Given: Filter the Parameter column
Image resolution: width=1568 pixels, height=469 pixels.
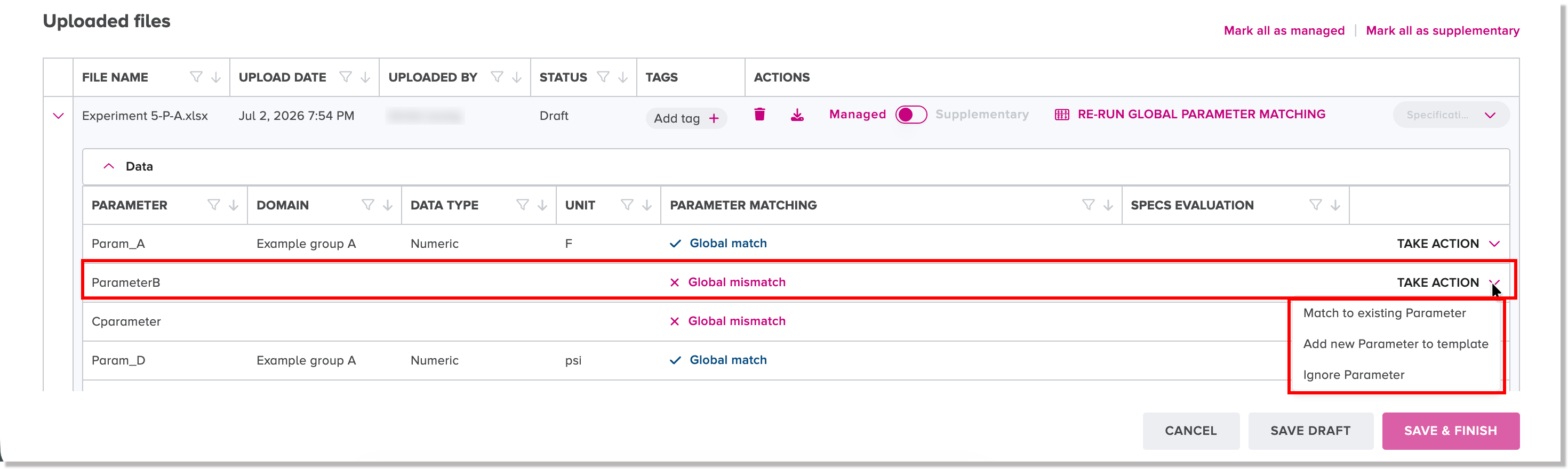Looking at the screenshot, I should 214,205.
